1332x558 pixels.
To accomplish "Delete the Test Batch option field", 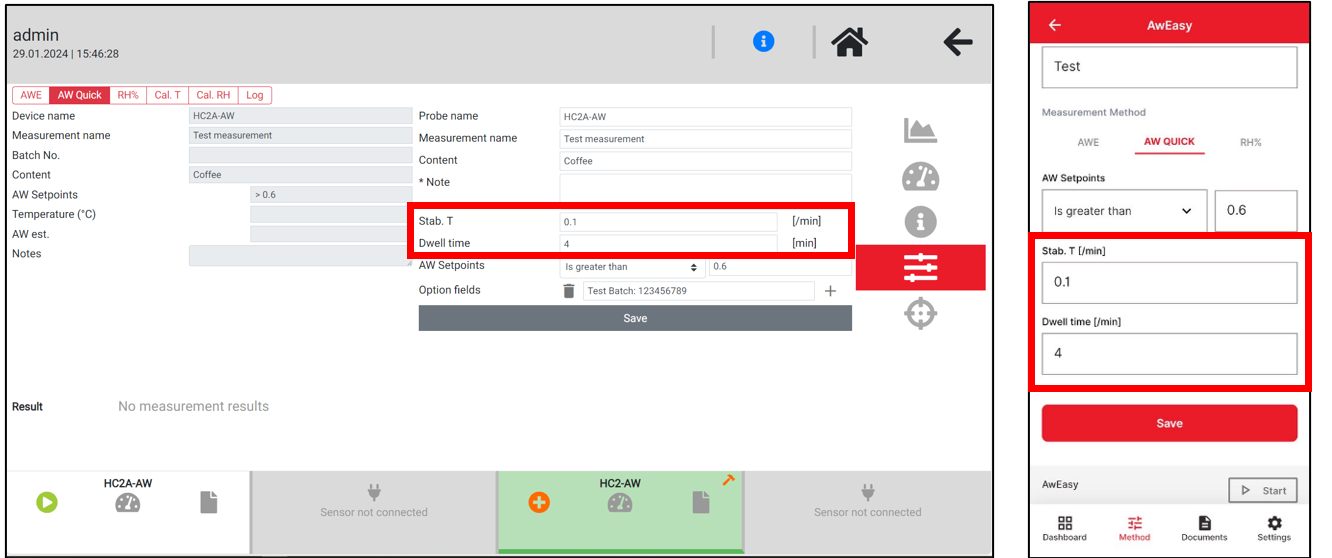I will click(568, 291).
